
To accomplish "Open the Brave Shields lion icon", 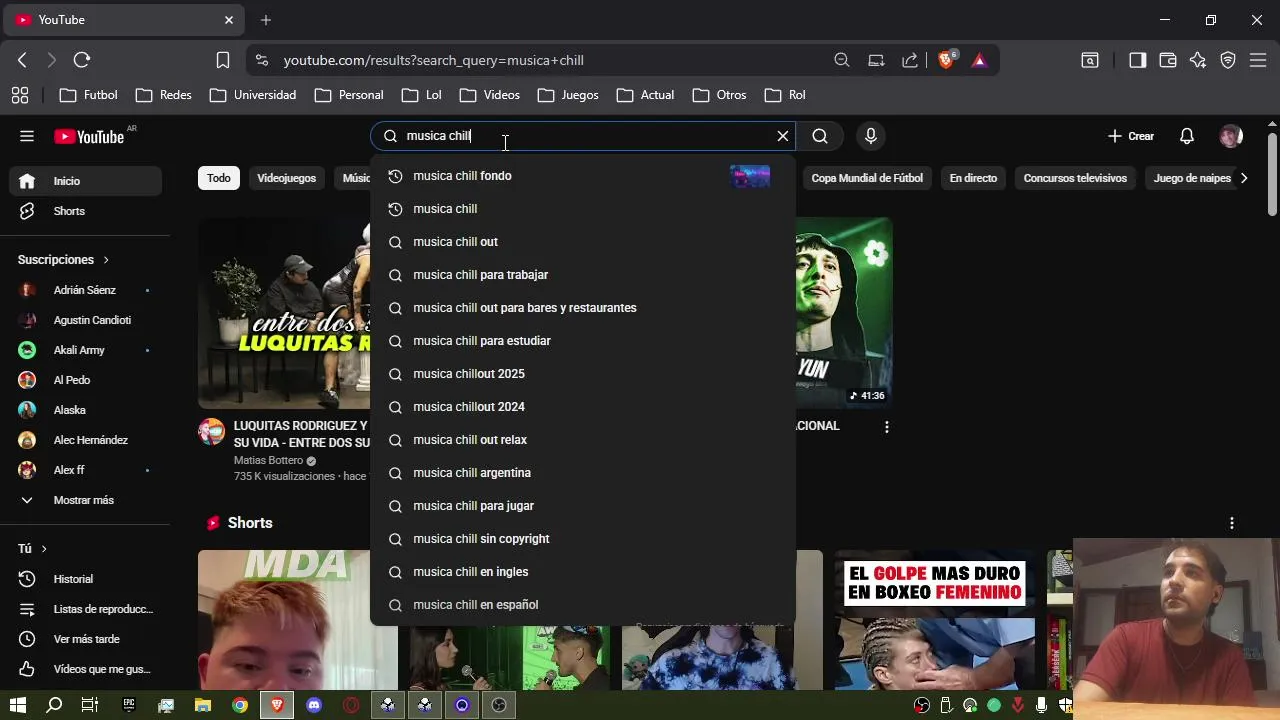I will click(x=946, y=60).
